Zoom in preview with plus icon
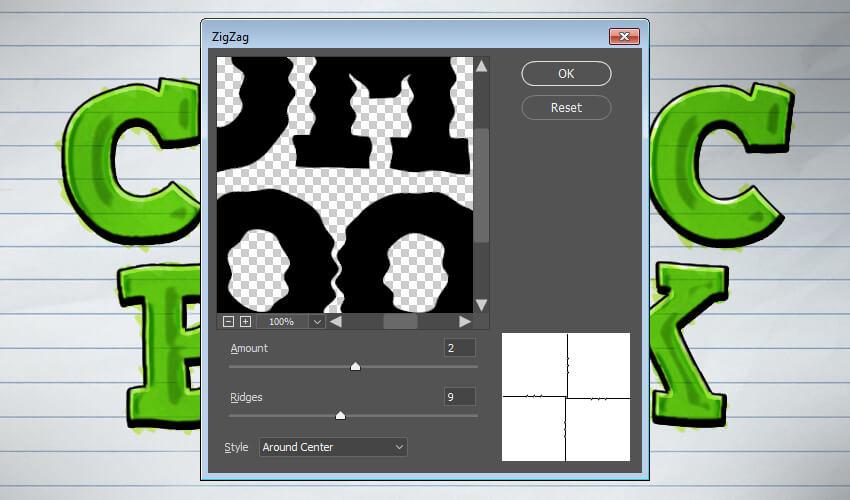850x500 pixels. tap(246, 322)
